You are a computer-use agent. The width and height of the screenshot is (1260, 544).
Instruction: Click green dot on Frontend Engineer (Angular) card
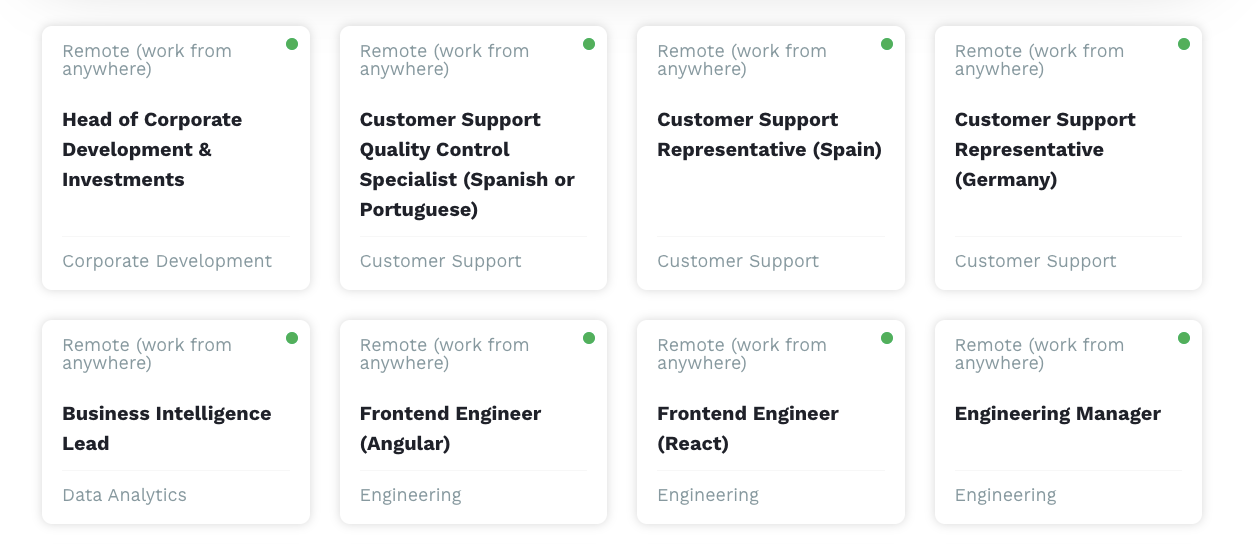(589, 338)
